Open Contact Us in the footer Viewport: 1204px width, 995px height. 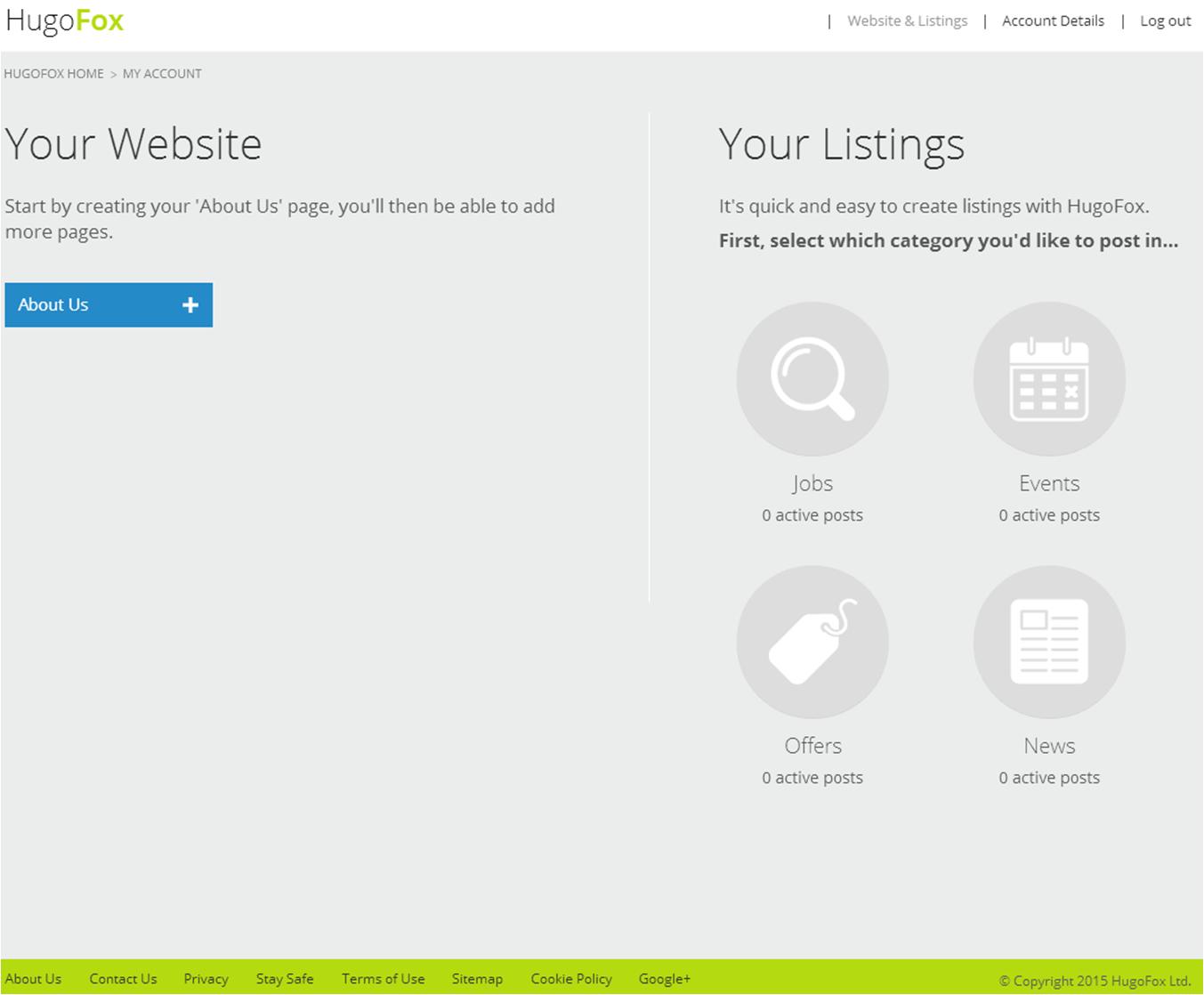click(123, 978)
